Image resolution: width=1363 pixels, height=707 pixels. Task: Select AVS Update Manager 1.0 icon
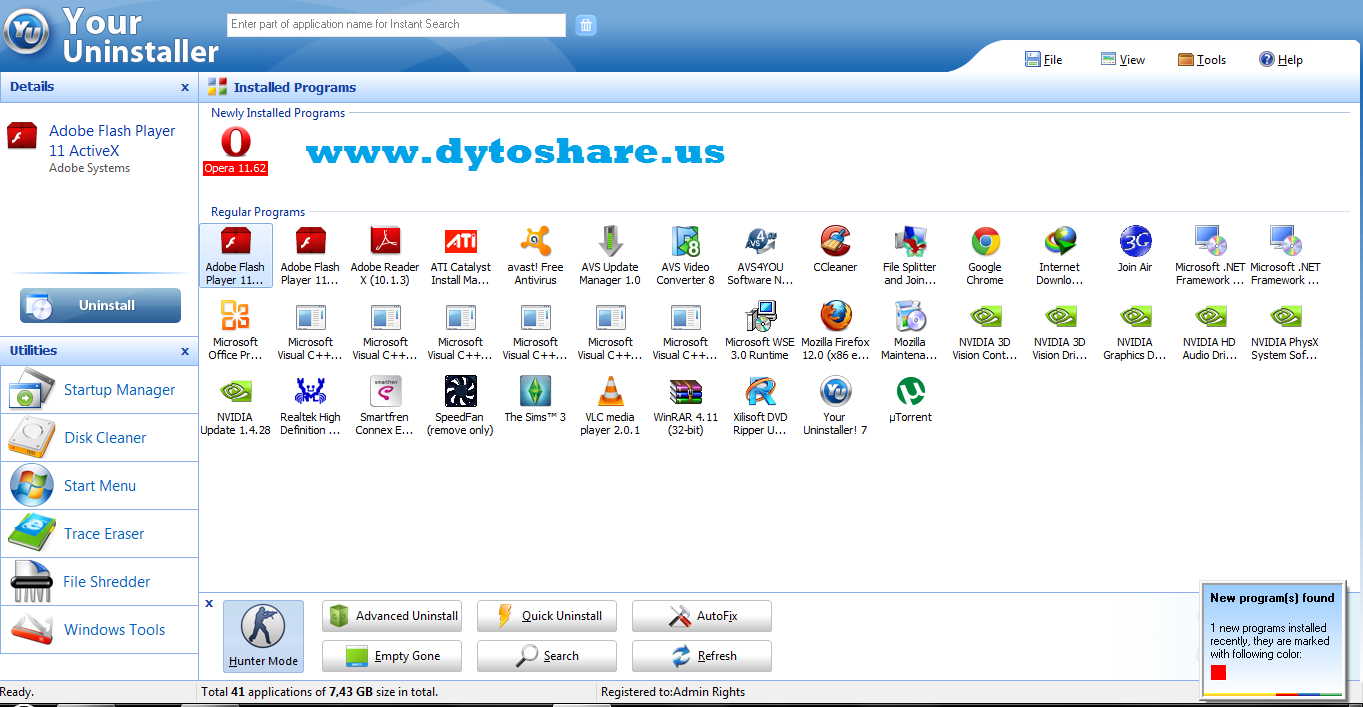tap(610, 255)
